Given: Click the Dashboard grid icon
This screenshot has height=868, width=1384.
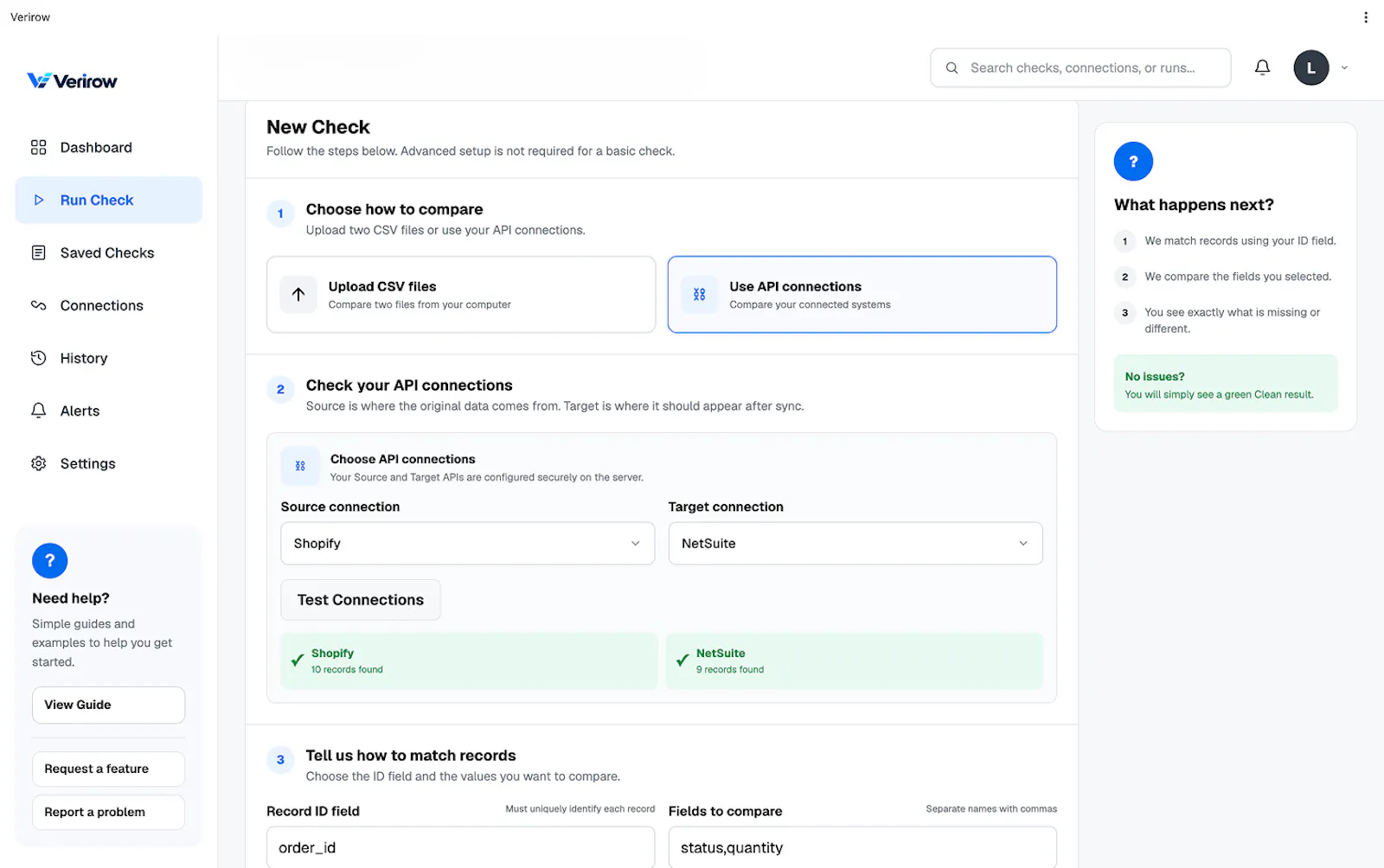Looking at the screenshot, I should point(38,147).
